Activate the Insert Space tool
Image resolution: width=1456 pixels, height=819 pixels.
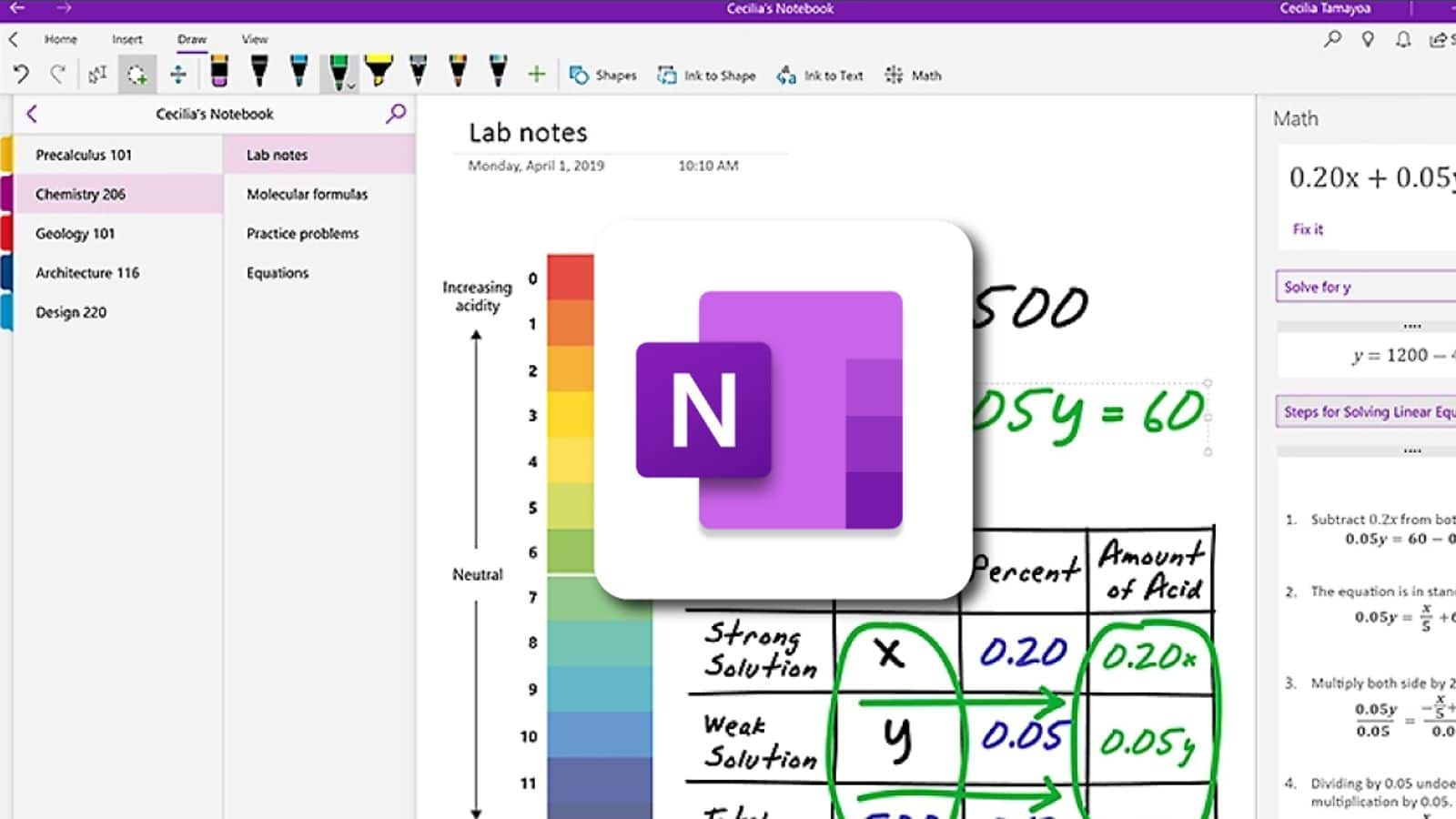click(x=178, y=75)
